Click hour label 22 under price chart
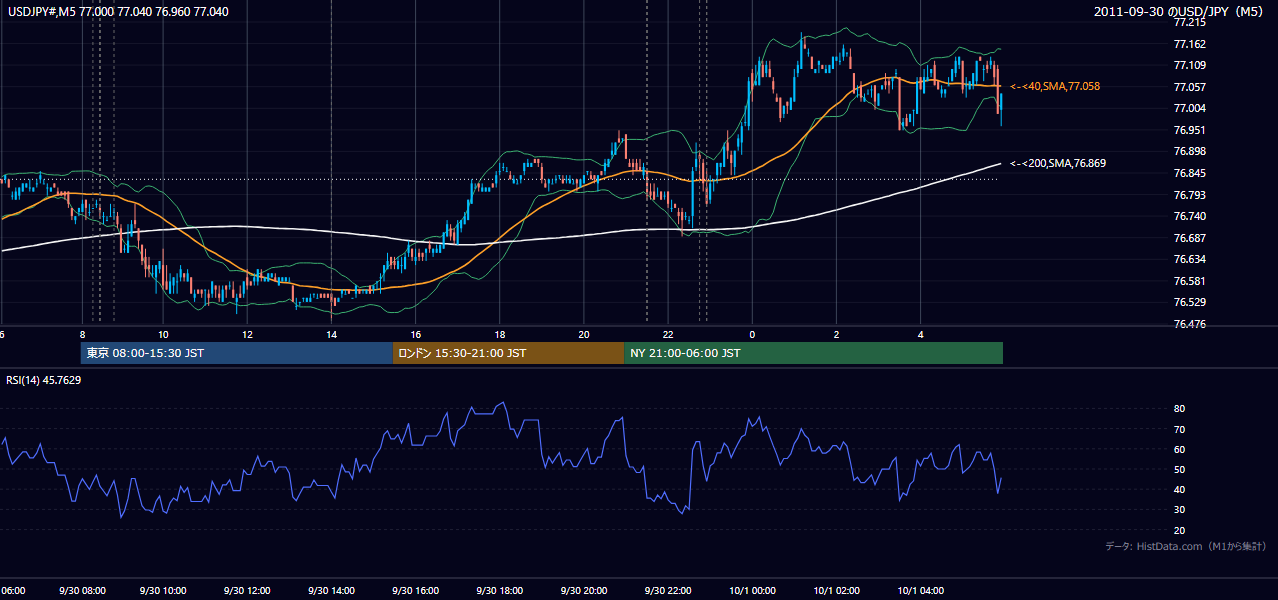The height and width of the screenshot is (600, 1278). coord(668,335)
